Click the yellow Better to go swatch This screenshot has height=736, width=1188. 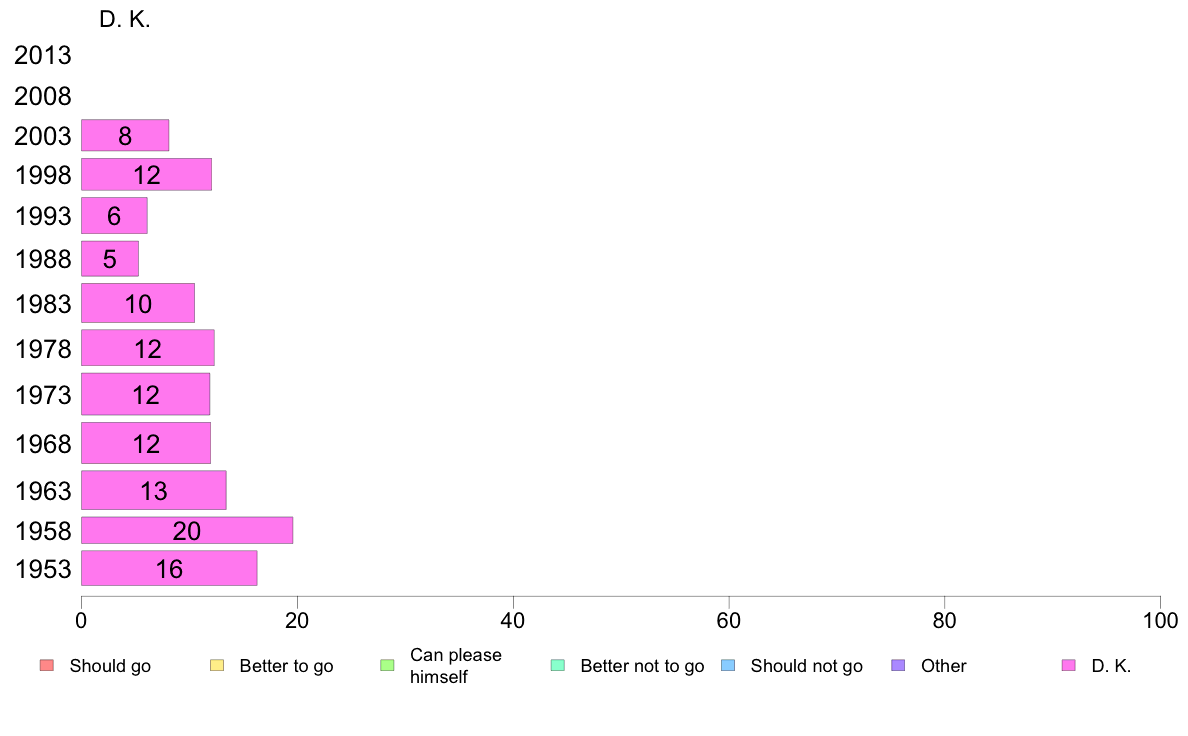217,666
